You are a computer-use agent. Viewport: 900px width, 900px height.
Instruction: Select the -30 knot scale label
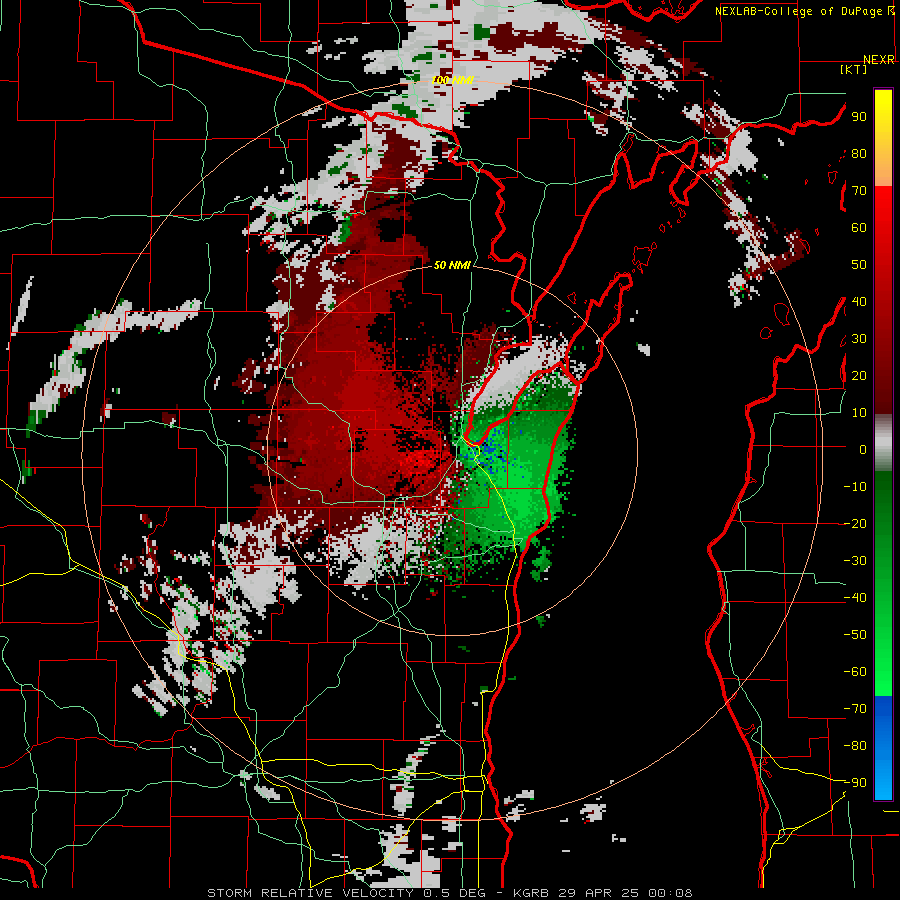[x=855, y=561]
